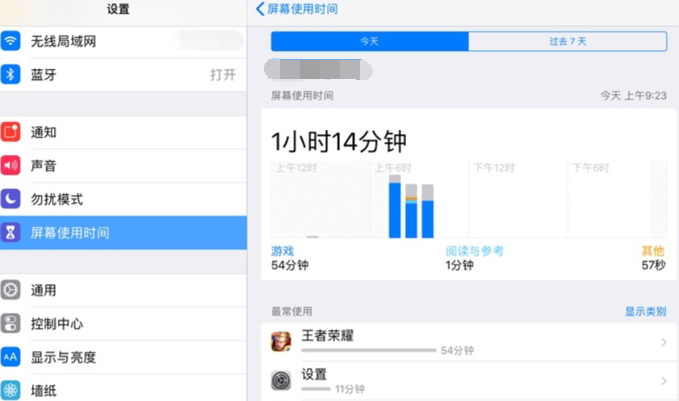
Task: Tap the 王者荣耀 54分钟 usage bar
Action: click(369, 350)
